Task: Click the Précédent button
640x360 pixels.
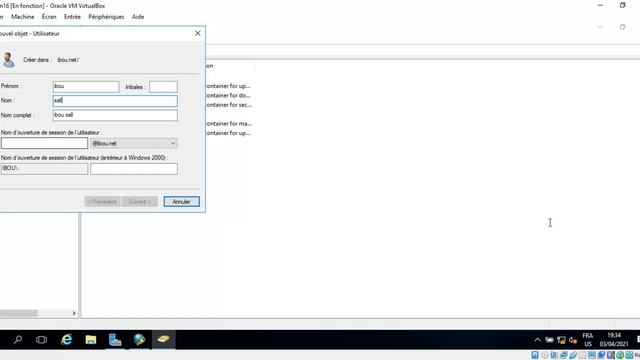Action: [102, 202]
